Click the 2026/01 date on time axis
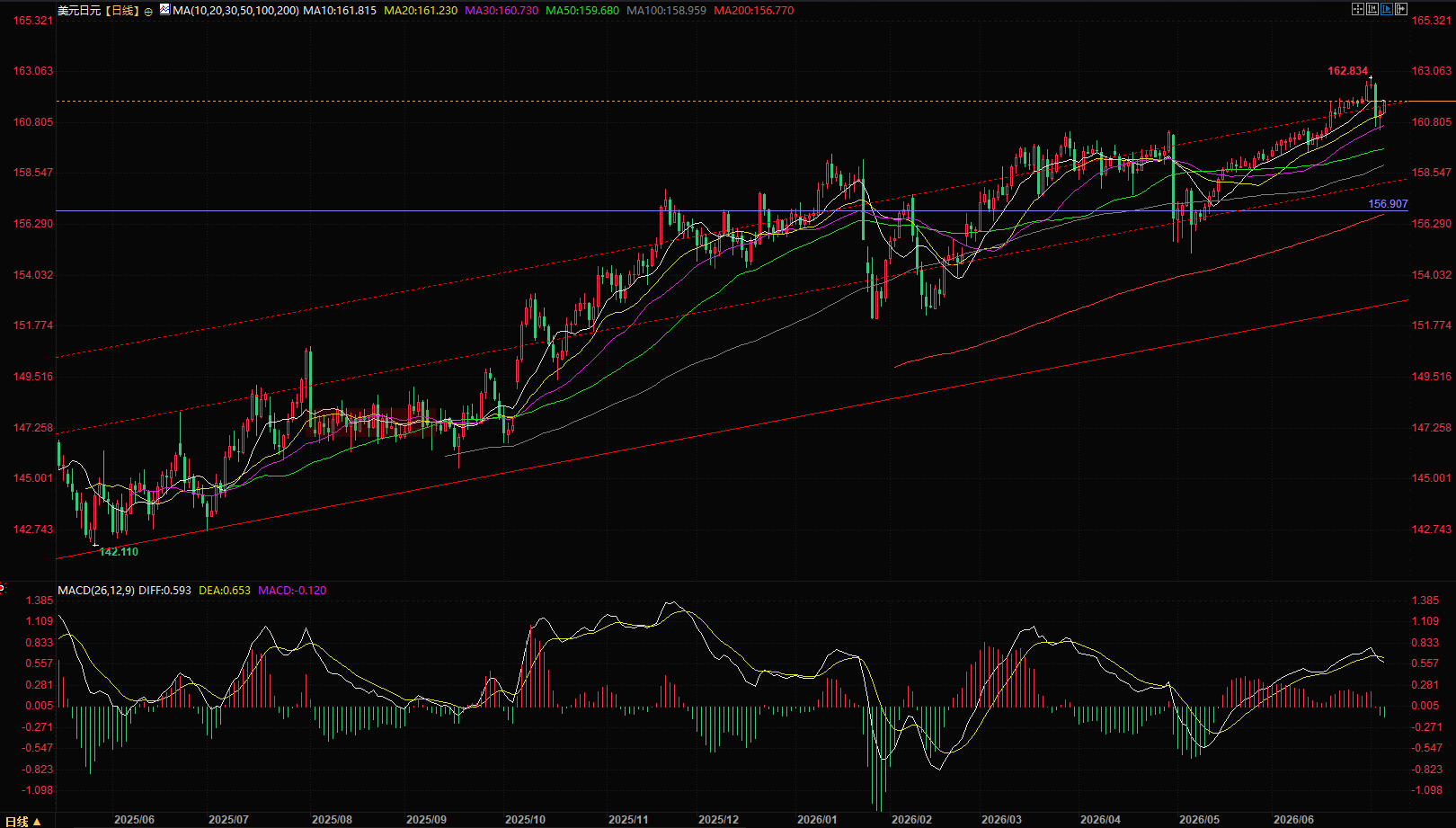Image resolution: width=1456 pixels, height=828 pixels. pyautogui.click(x=817, y=820)
